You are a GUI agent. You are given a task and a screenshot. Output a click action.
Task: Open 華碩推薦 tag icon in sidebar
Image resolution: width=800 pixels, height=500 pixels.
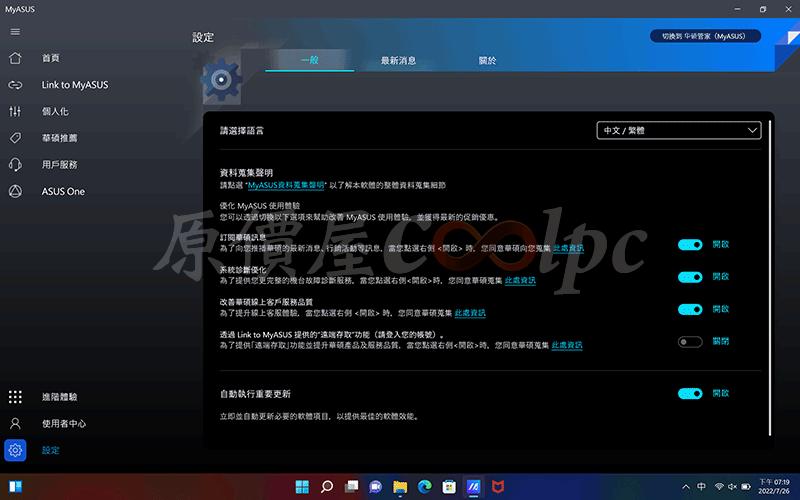pos(15,138)
